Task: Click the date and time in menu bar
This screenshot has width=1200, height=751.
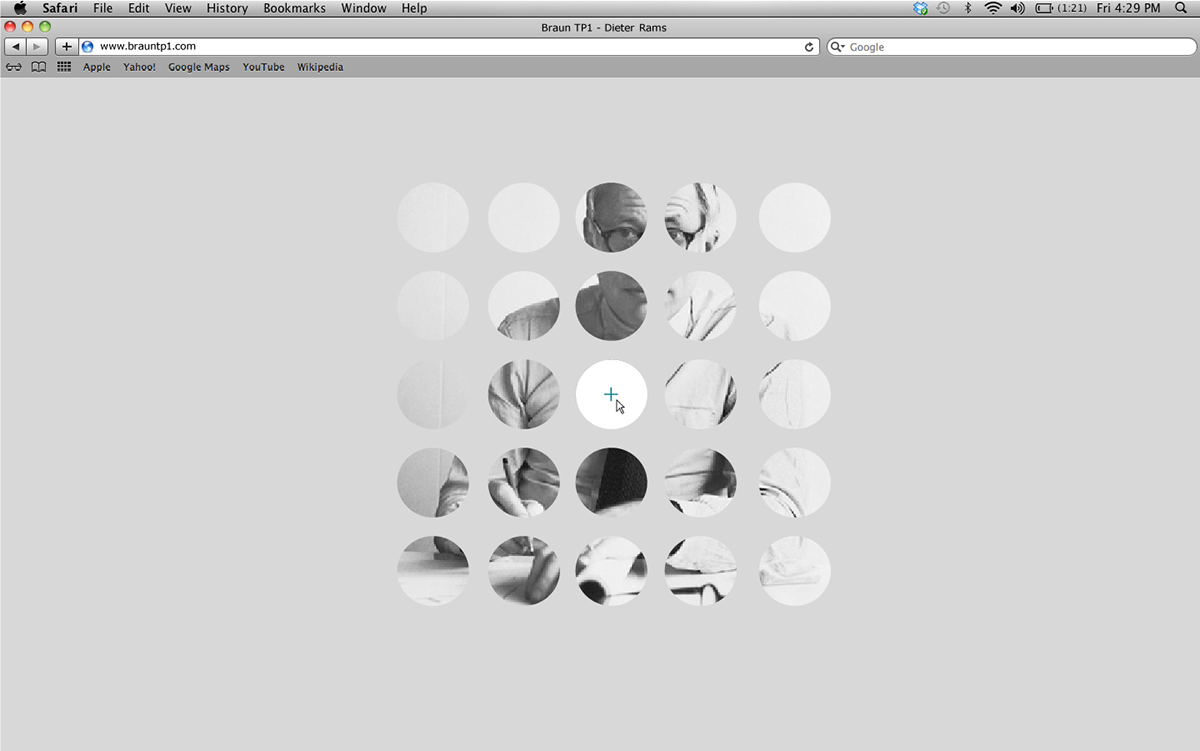Action: click(x=1129, y=8)
